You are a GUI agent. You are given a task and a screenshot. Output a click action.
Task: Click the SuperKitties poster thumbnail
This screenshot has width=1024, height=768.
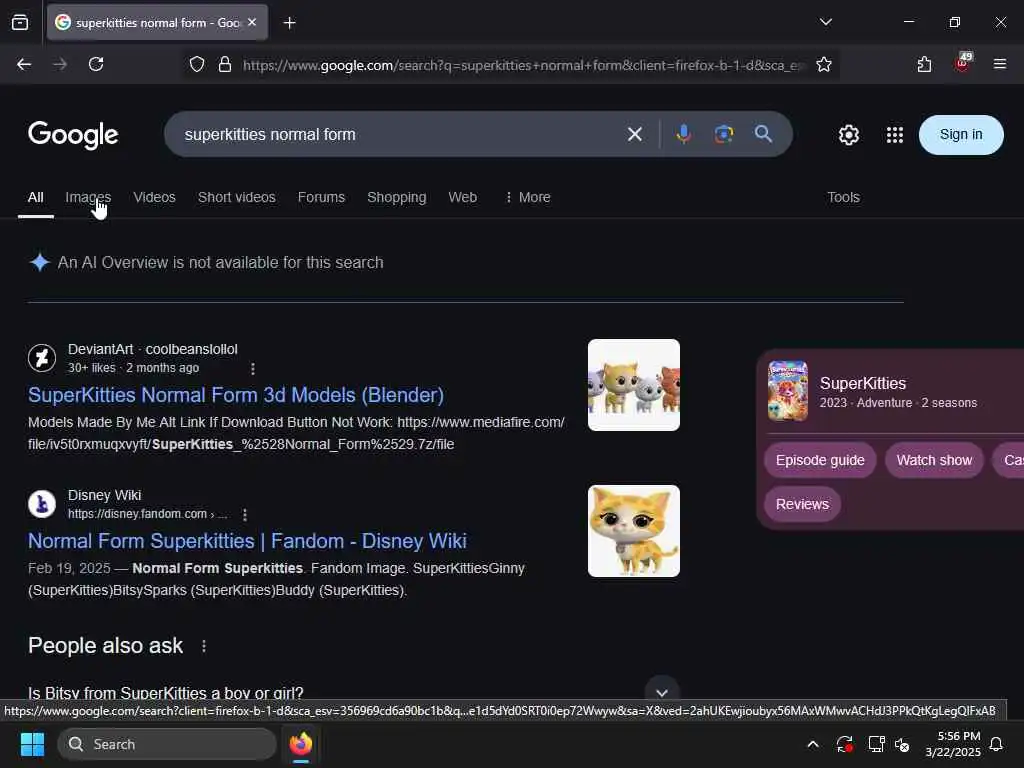coord(788,391)
